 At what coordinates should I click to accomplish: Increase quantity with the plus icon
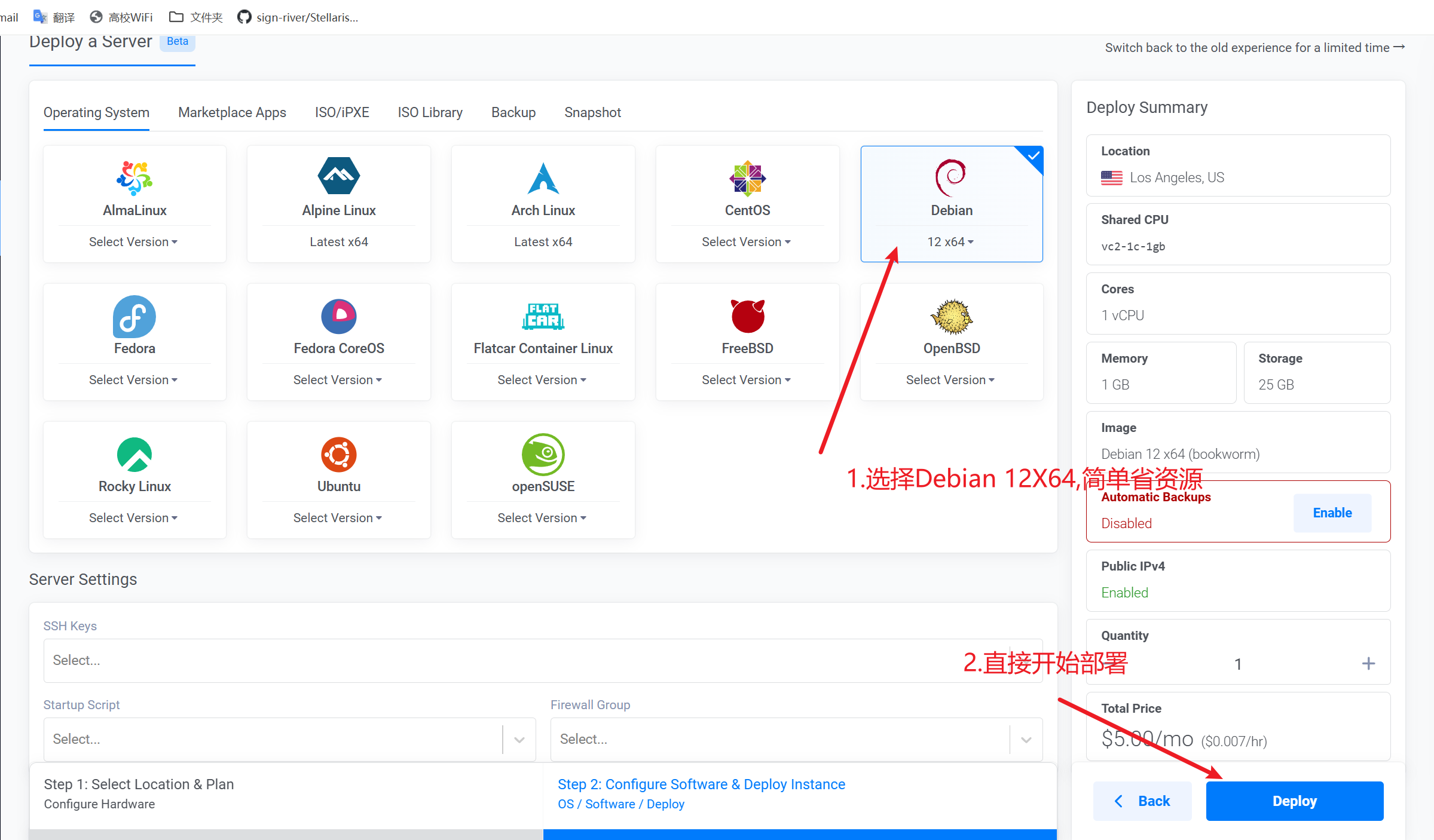[1368, 664]
